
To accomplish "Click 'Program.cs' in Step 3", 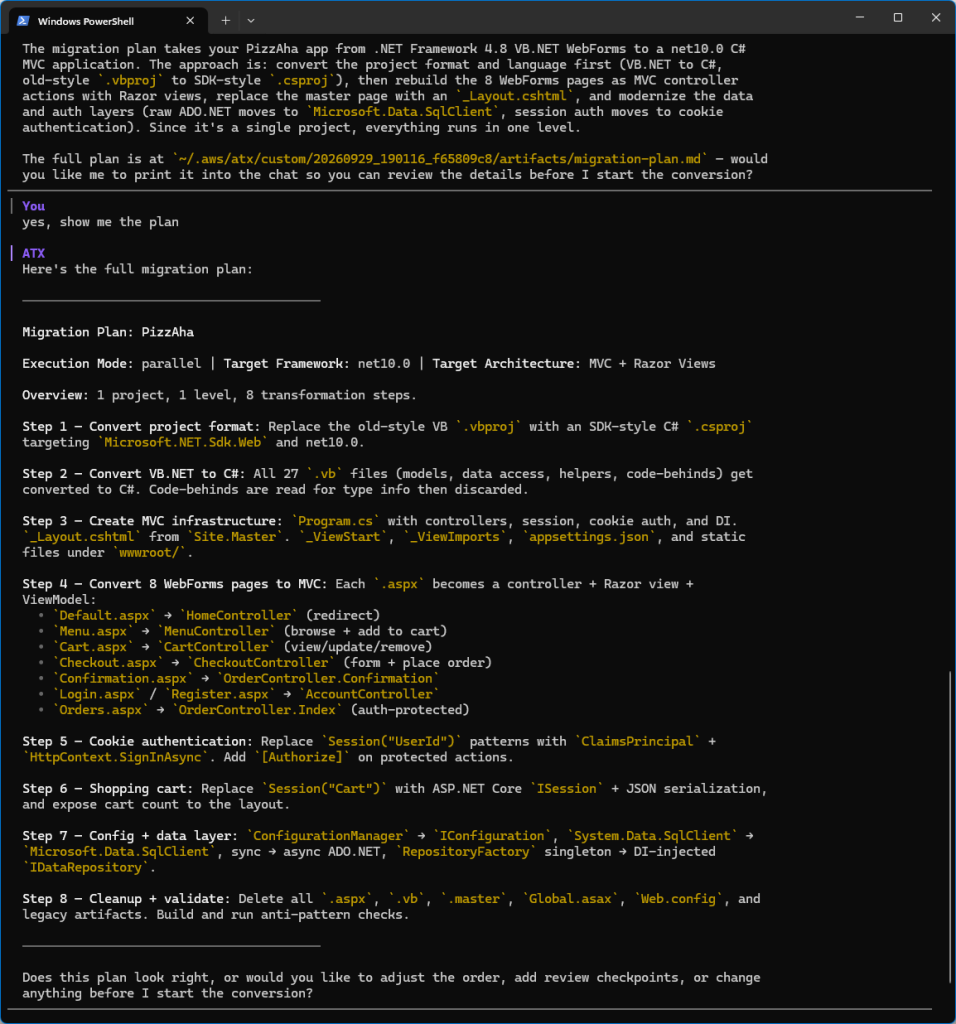I will [335, 521].
